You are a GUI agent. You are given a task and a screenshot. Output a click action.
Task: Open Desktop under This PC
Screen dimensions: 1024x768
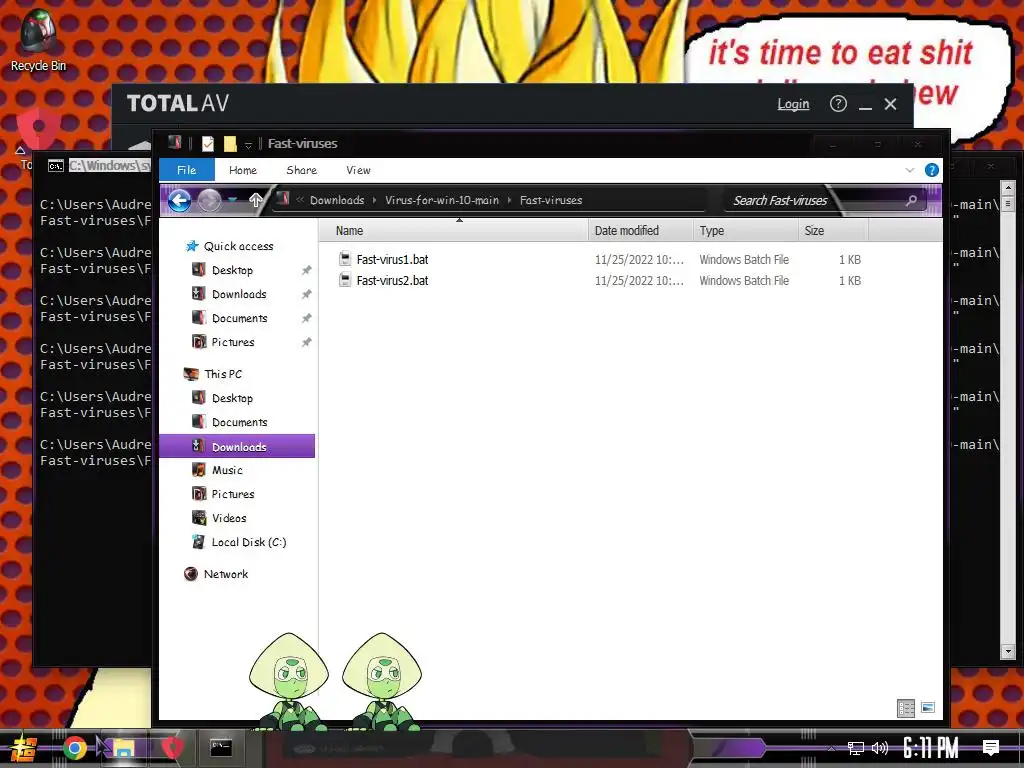coord(232,398)
